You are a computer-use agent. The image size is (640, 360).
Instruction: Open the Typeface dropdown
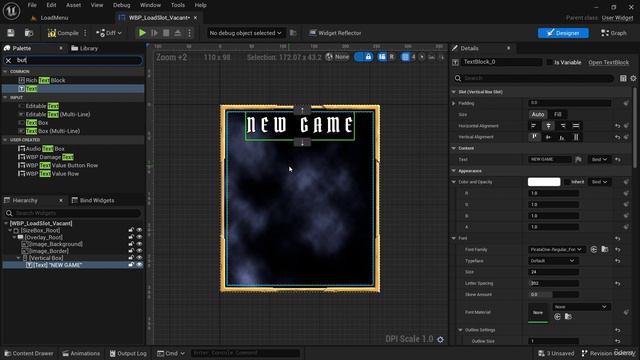click(553, 261)
